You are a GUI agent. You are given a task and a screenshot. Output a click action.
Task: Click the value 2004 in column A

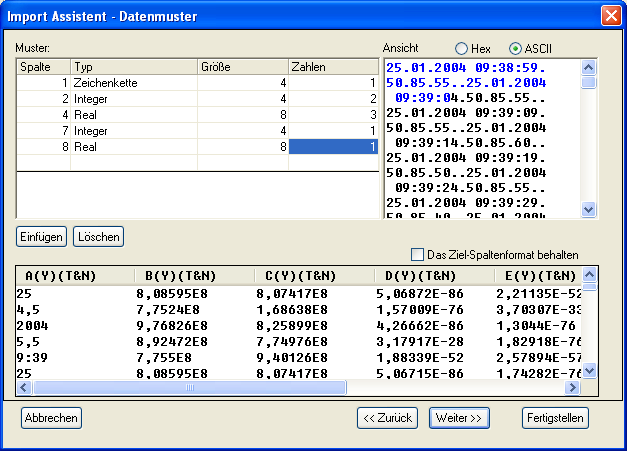tap(32, 326)
